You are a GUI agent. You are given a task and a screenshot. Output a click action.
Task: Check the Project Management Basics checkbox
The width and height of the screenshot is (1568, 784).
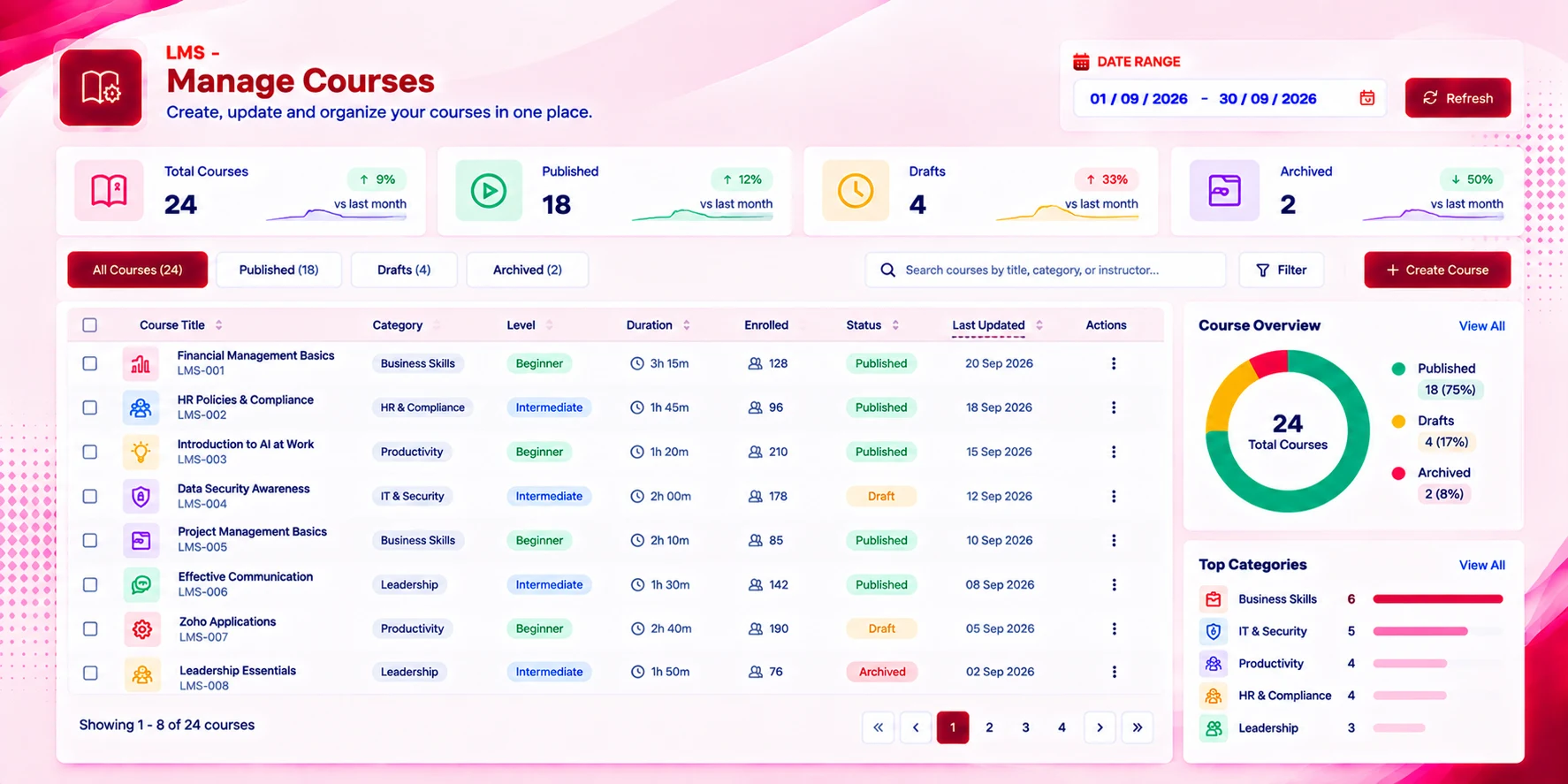(89, 540)
